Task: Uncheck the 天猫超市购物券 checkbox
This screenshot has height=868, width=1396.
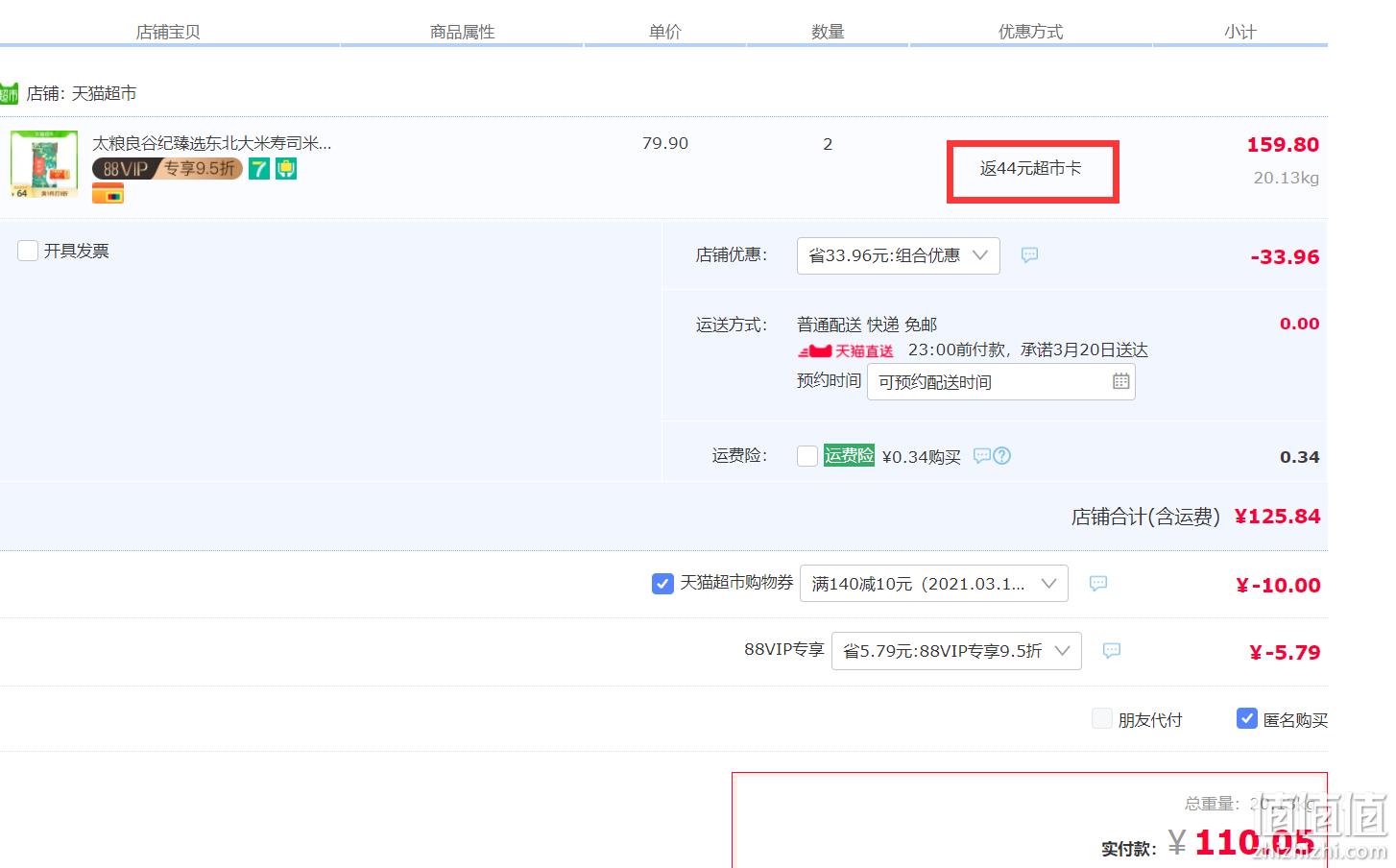Action: pos(662,584)
